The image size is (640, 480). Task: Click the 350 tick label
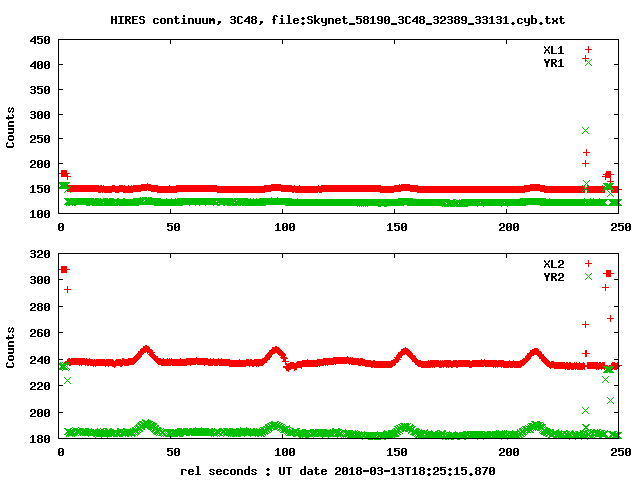point(40,90)
